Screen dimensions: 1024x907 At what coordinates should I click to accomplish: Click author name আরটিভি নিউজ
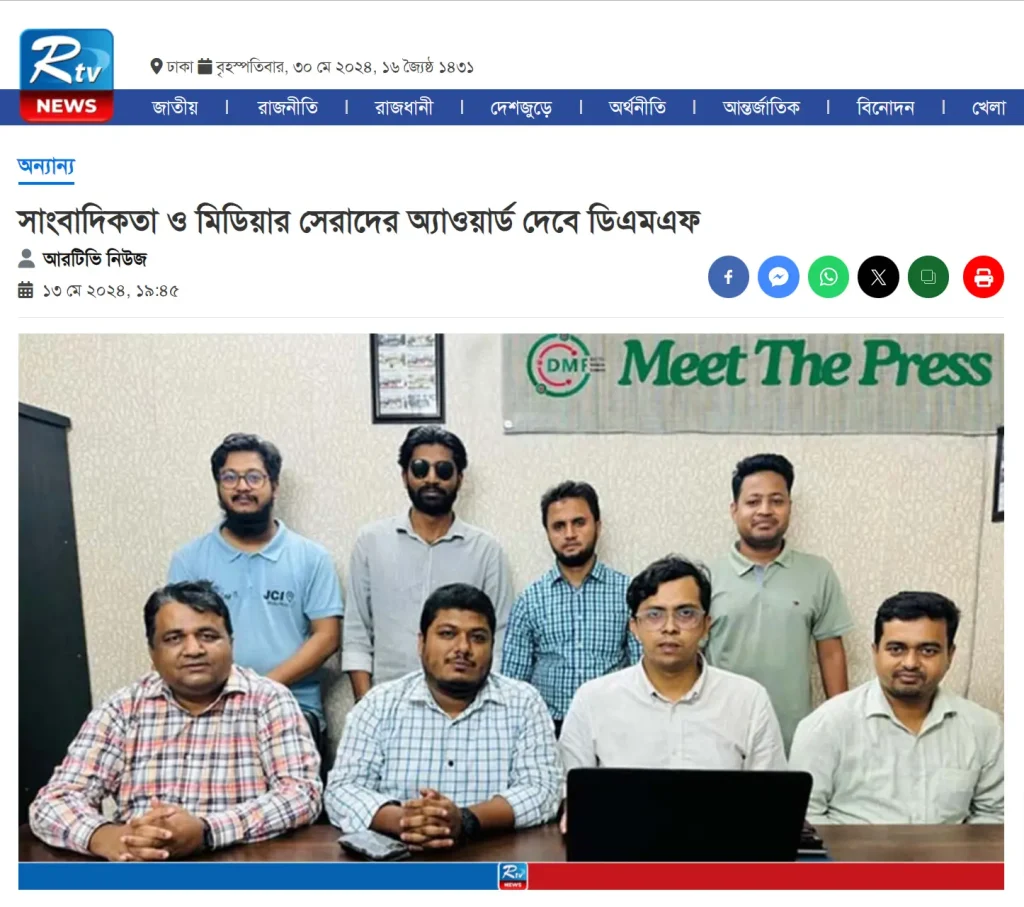click(95, 259)
